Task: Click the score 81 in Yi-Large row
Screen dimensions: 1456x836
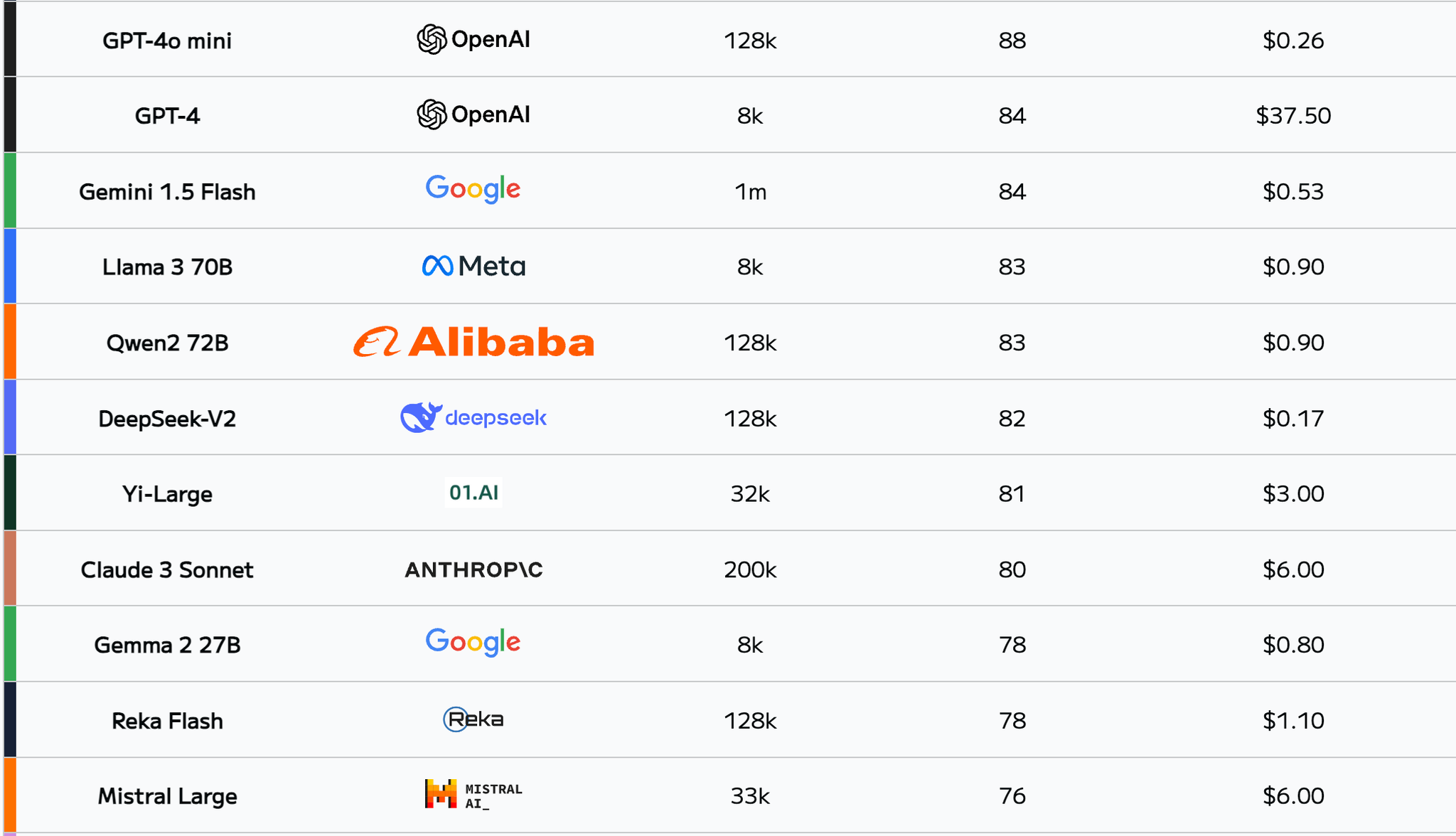Action: 1012,494
